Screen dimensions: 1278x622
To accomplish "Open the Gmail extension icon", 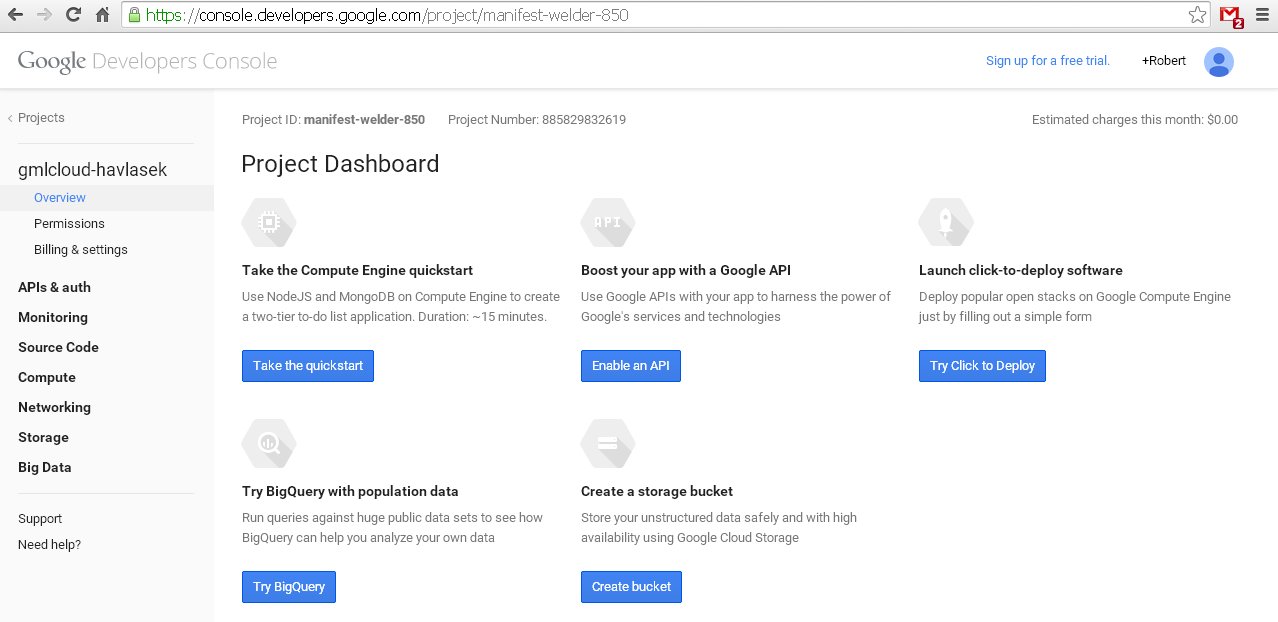I will pyautogui.click(x=1230, y=16).
